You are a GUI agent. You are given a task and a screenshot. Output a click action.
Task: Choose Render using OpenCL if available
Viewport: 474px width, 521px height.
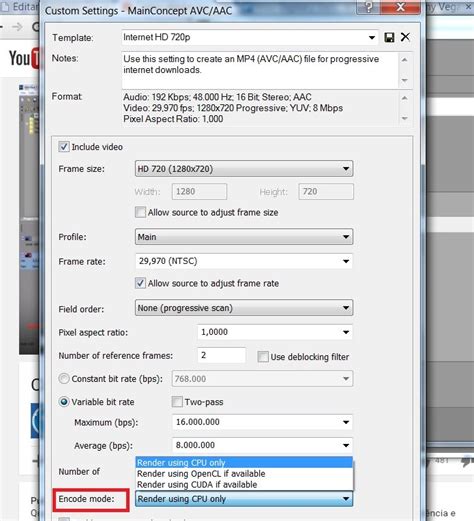(x=244, y=474)
